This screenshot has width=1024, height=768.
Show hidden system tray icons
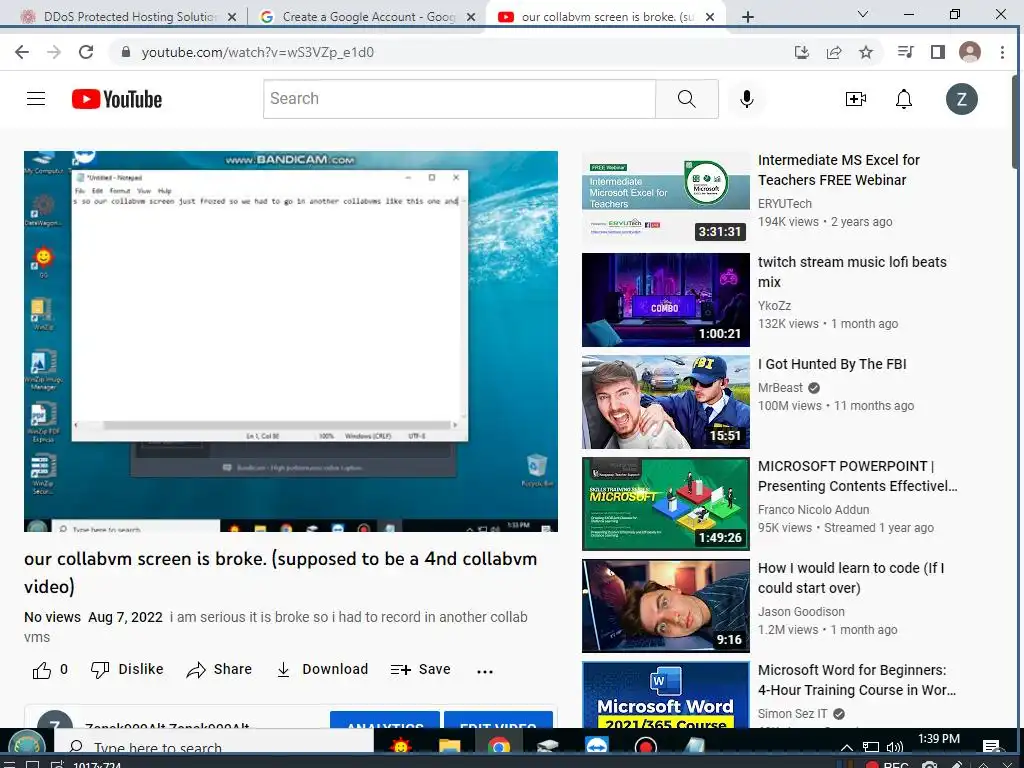(x=847, y=747)
